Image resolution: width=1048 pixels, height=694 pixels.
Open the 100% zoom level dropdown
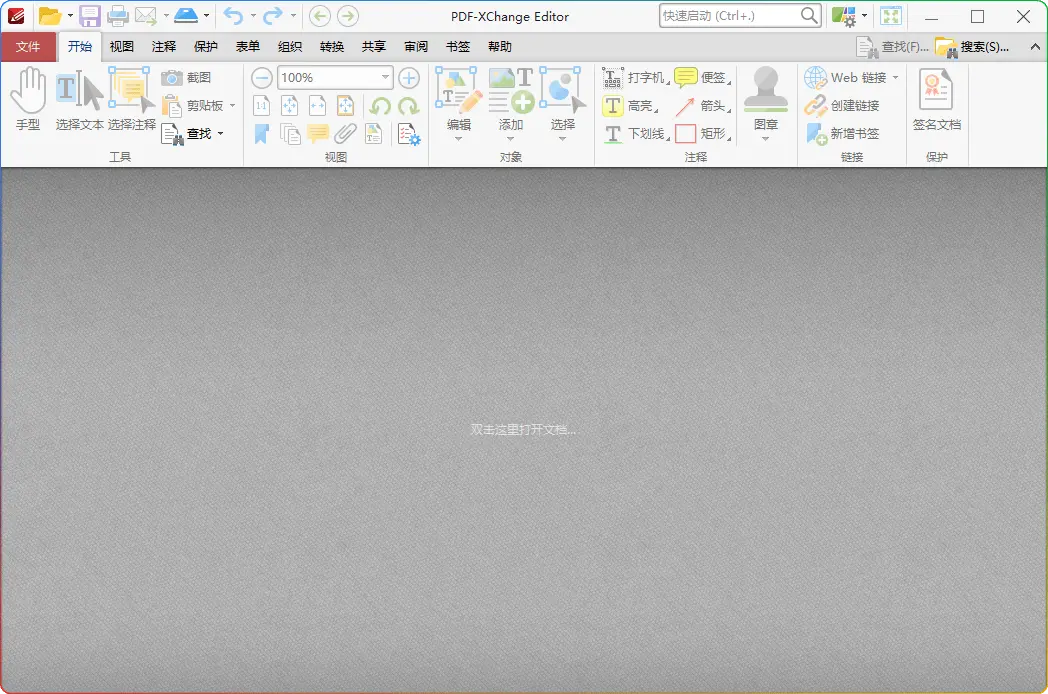(386, 78)
